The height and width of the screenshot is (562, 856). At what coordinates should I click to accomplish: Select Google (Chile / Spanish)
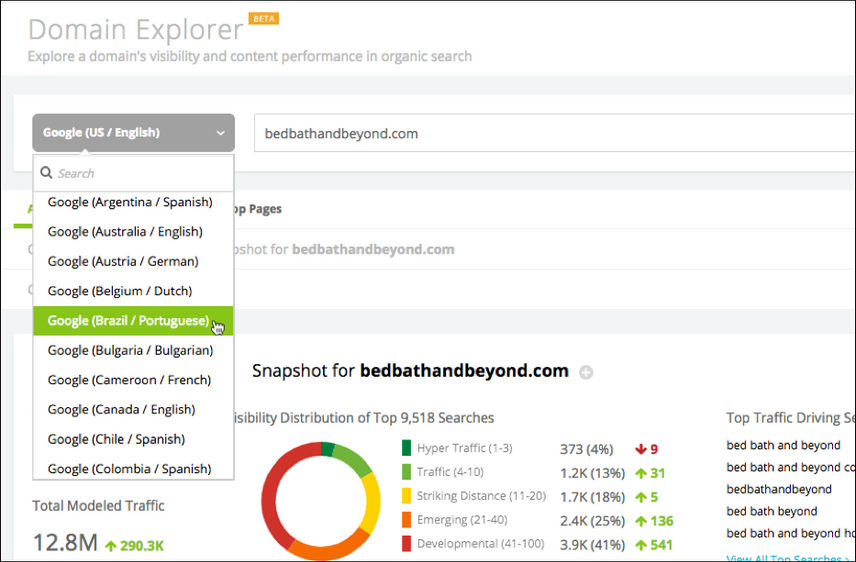[x=133, y=439]
